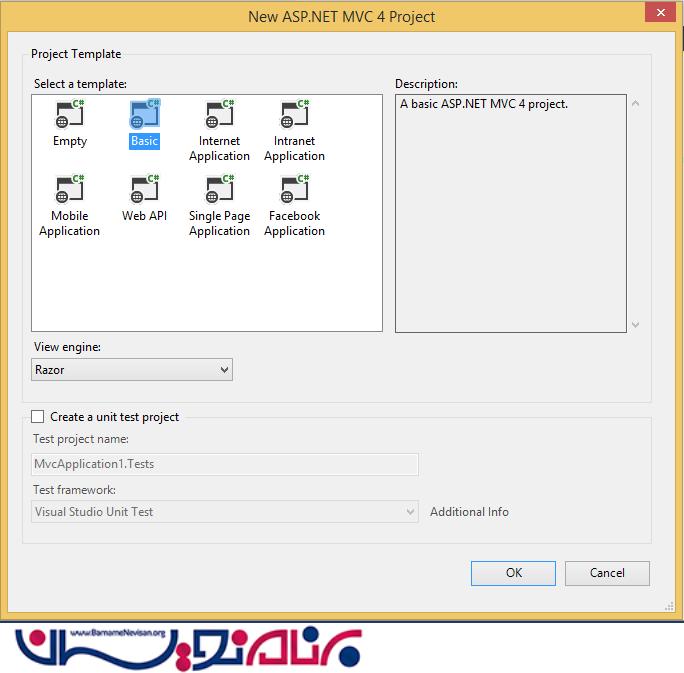Click the Mobile Application label text

point(69,223)
